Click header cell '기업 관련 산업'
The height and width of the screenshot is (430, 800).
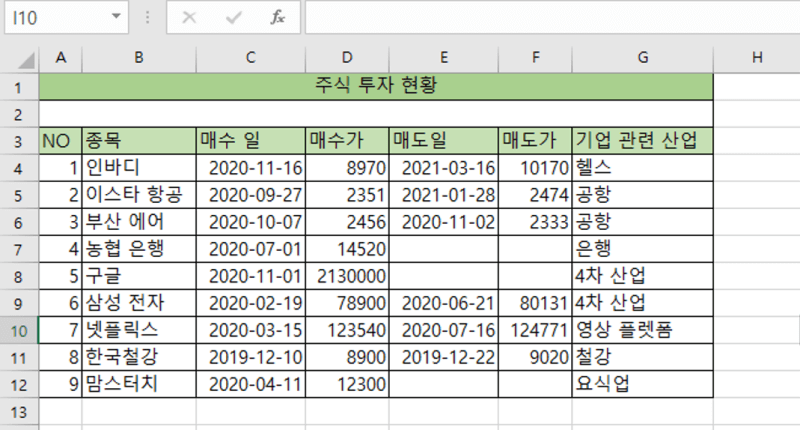pos(643,141)
